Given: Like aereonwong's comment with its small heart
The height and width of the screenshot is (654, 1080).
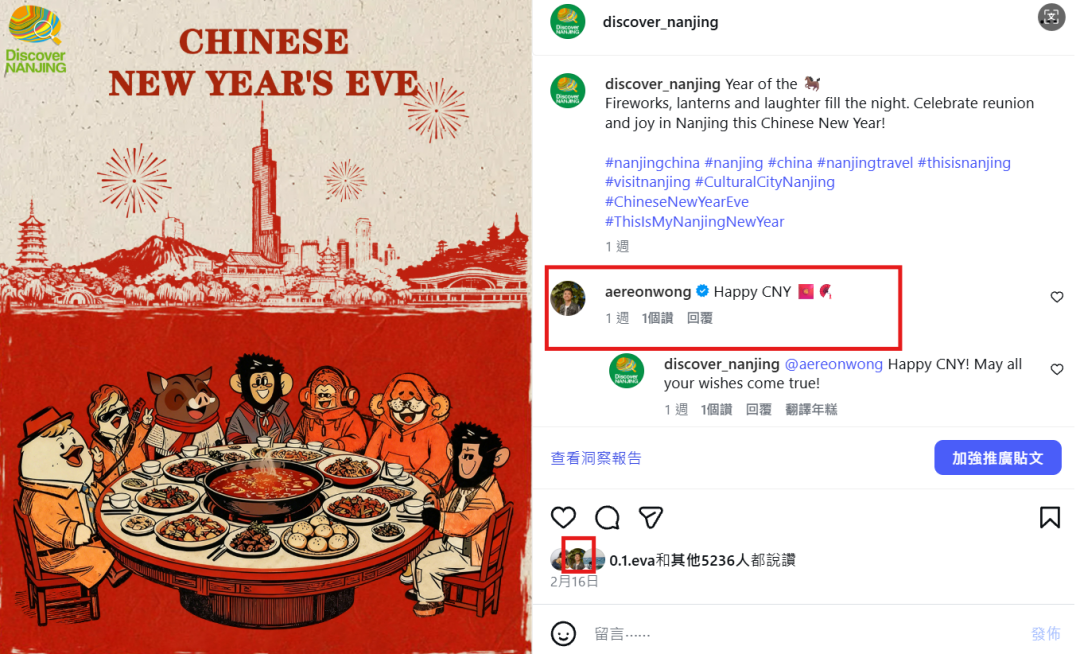Looking at the screenshot, I should [1057, 297].
